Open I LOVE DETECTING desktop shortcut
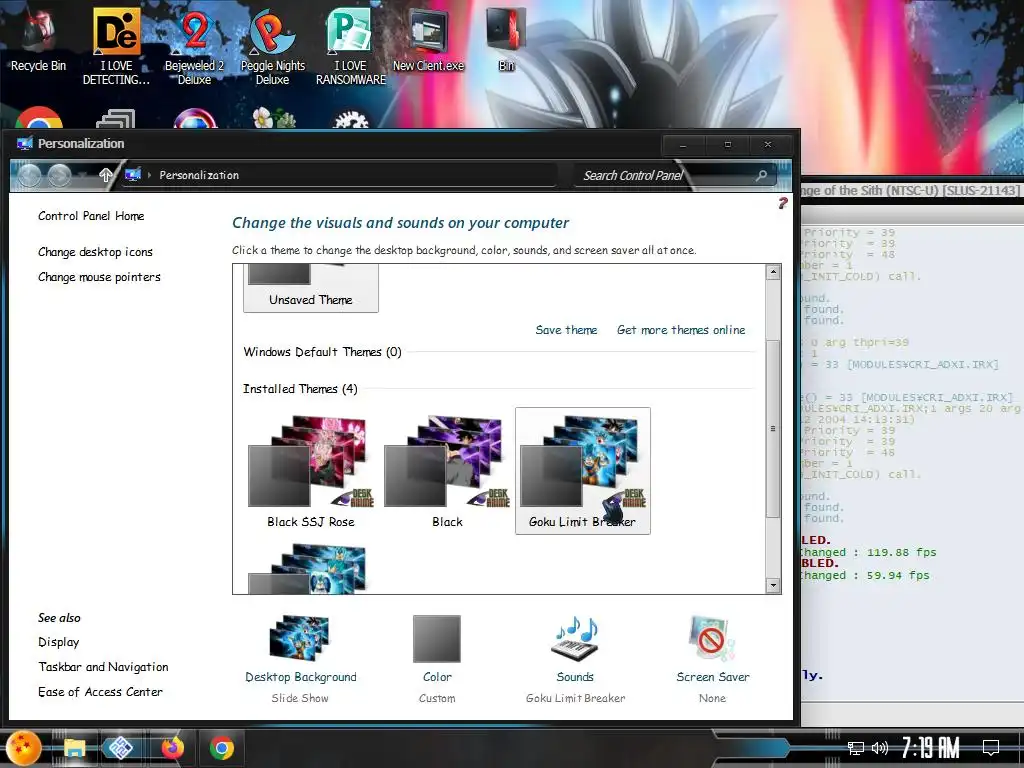Viewport: 1024px width, 768px height. pyautogui.click(x=116, y=46)
